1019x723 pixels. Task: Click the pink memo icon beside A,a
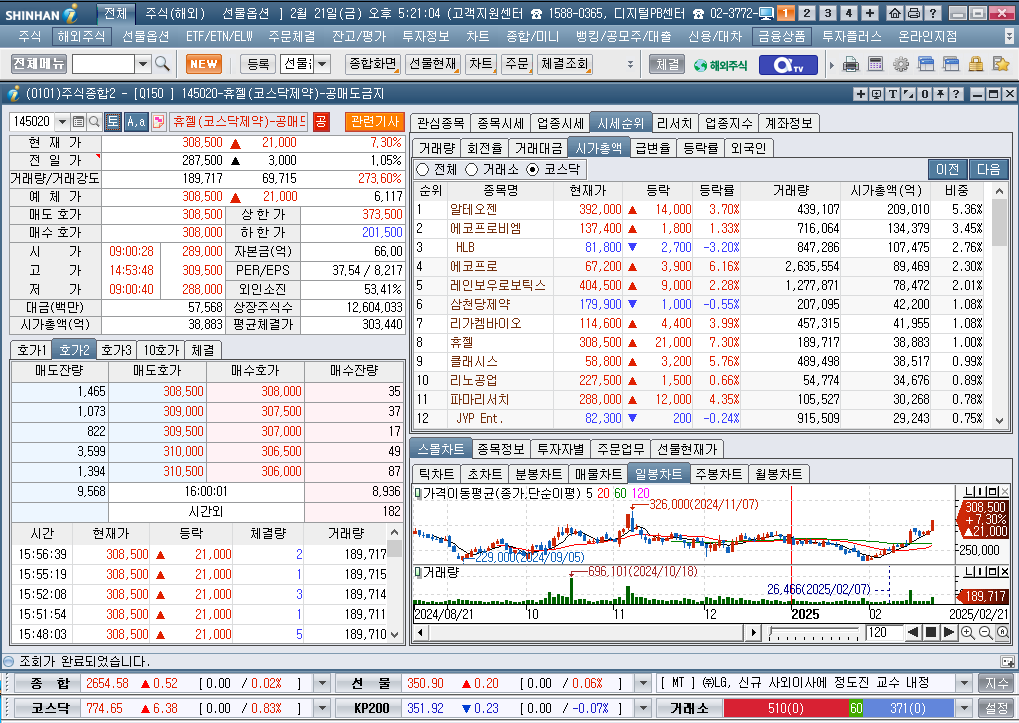tap(158, 121)
